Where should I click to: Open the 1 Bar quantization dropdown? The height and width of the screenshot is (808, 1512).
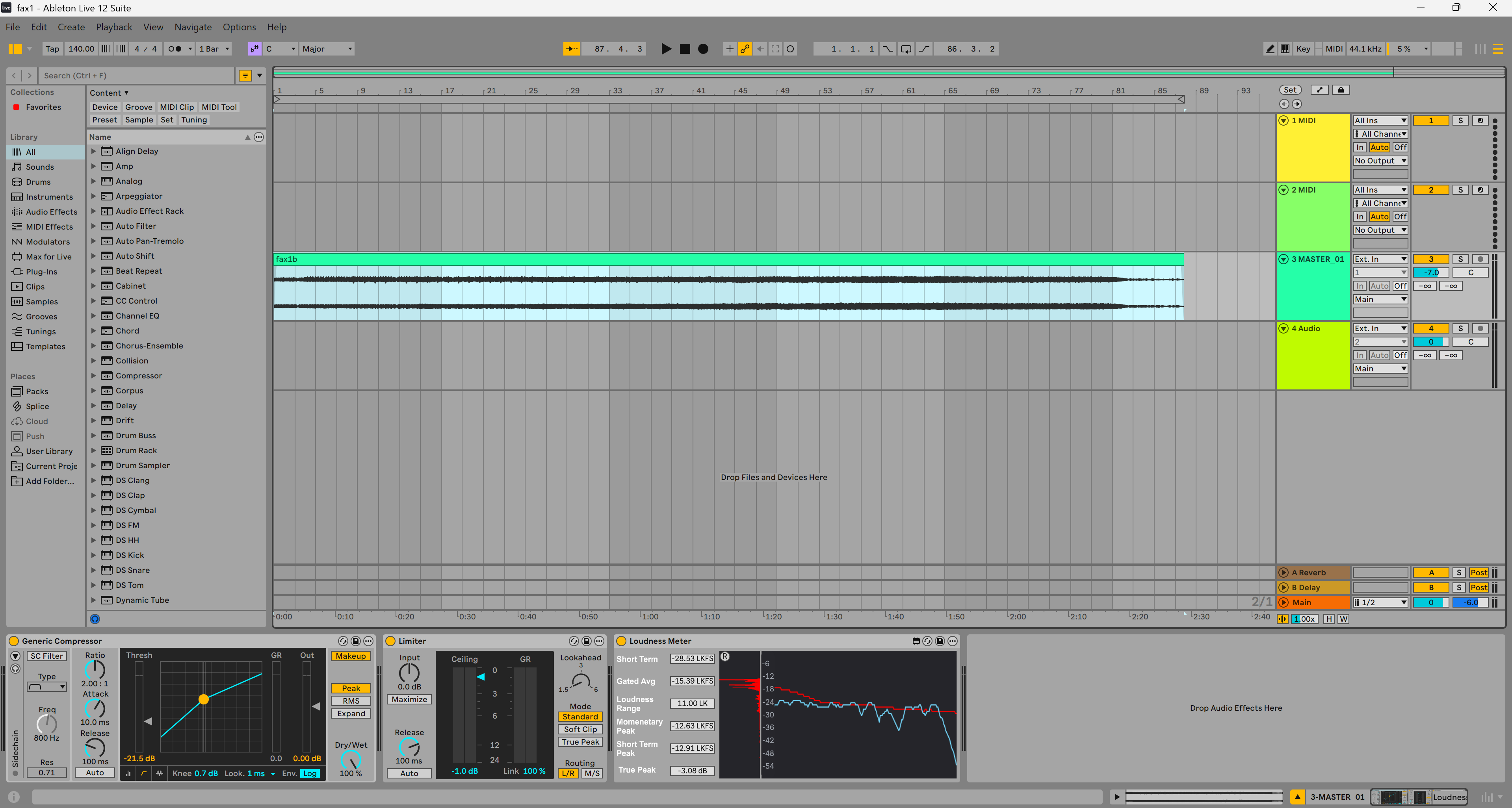point(214,49)
